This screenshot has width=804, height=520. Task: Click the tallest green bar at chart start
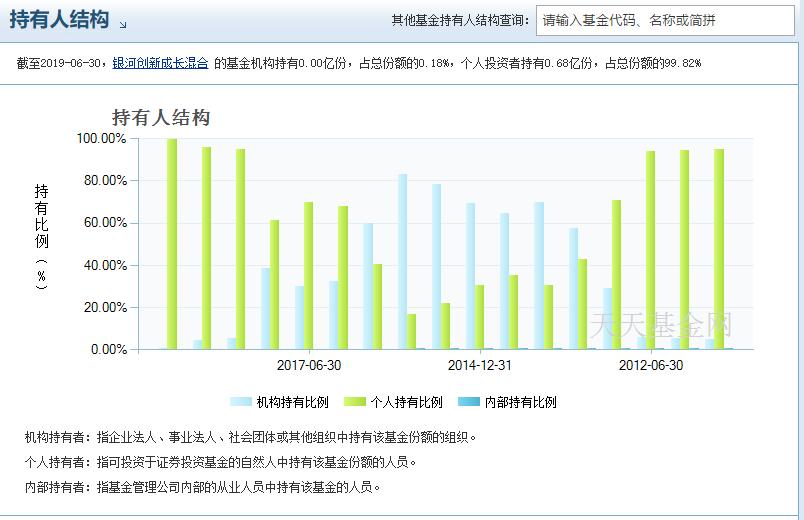click(x=172, y=244)
